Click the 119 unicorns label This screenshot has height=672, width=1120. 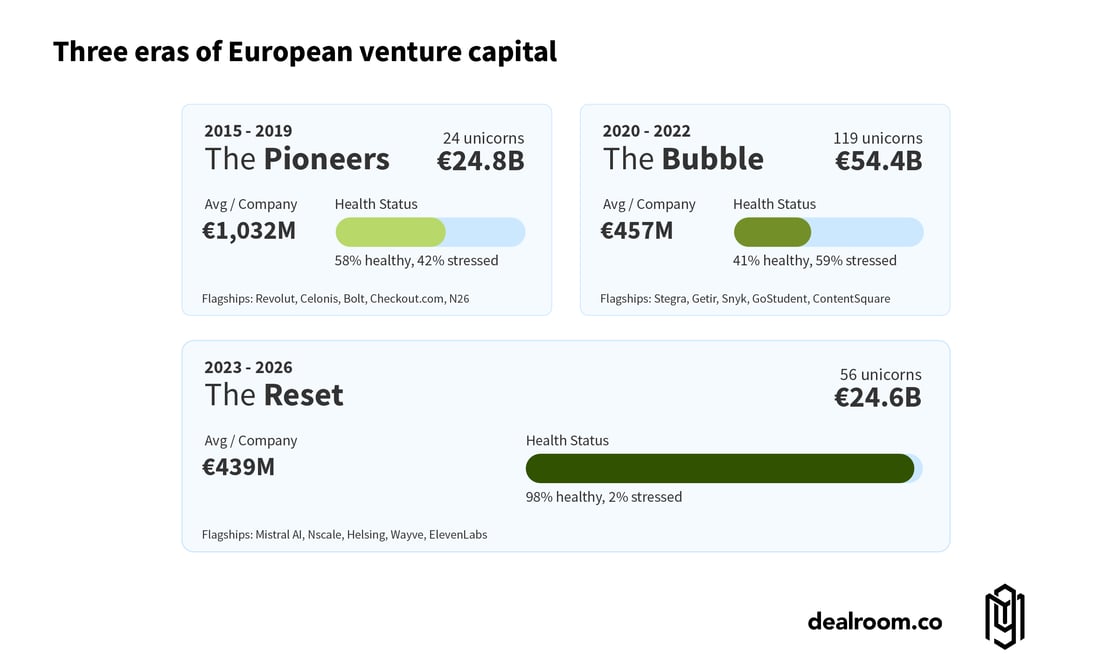coord(877,138)
